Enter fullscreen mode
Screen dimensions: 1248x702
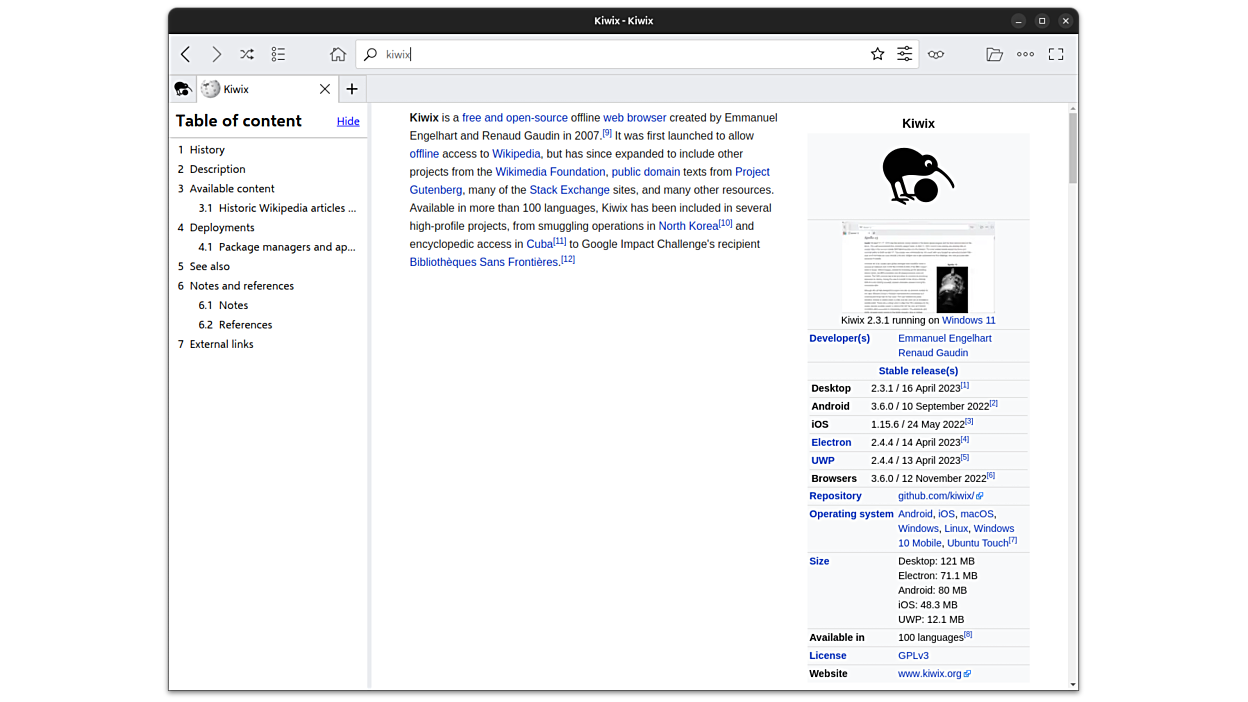(x=1056, y=54)
